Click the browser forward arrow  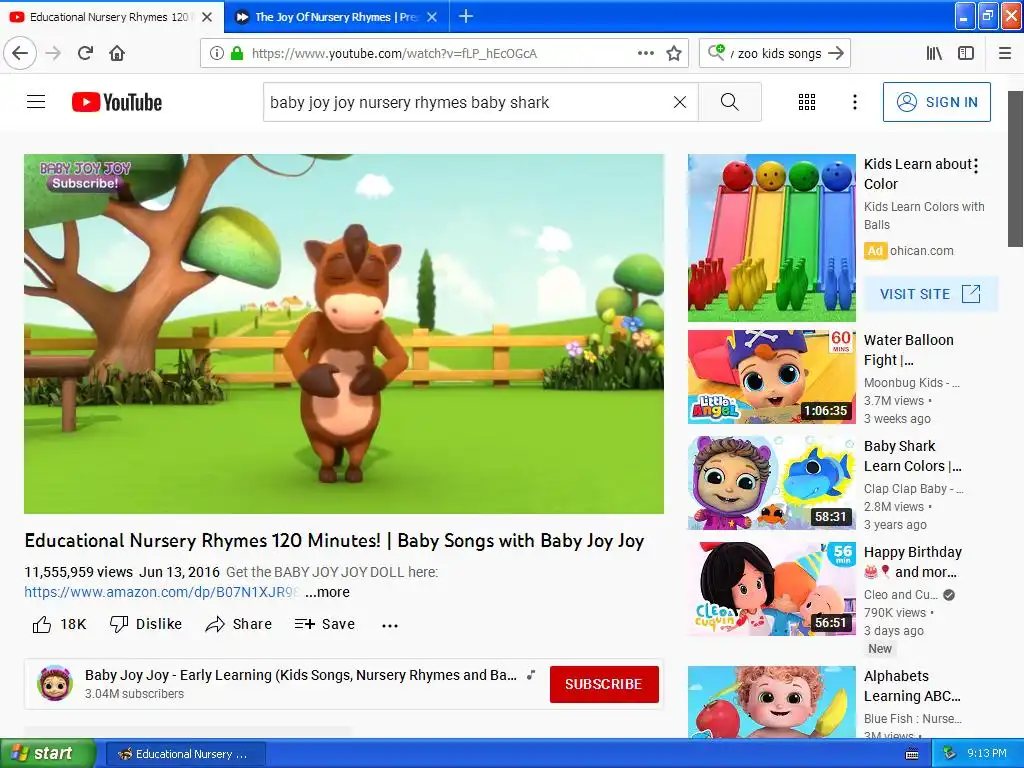pyautogui.click(x=54, y=53)
